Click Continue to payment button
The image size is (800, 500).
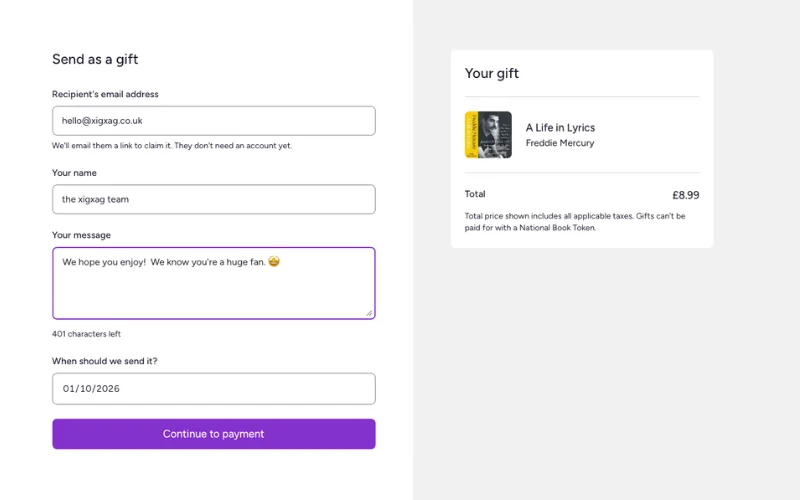(214, 434)
